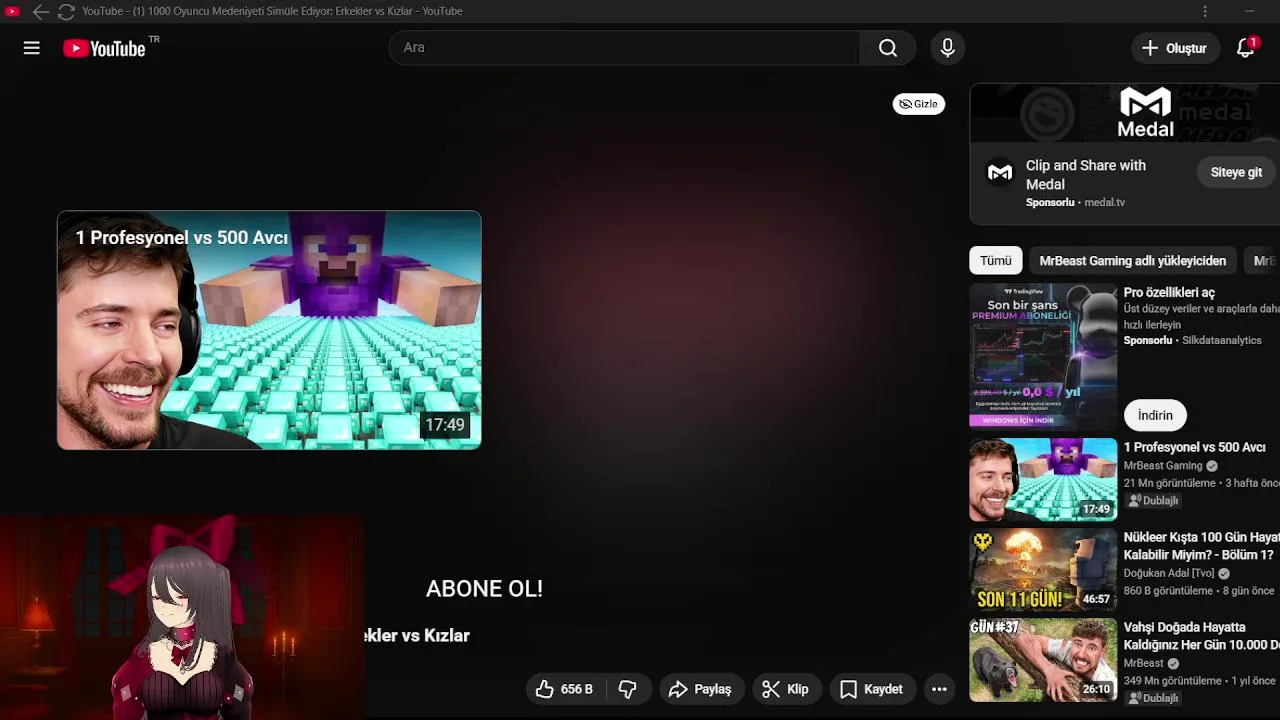Click the Gizle hide overlay button

[919, 104]
